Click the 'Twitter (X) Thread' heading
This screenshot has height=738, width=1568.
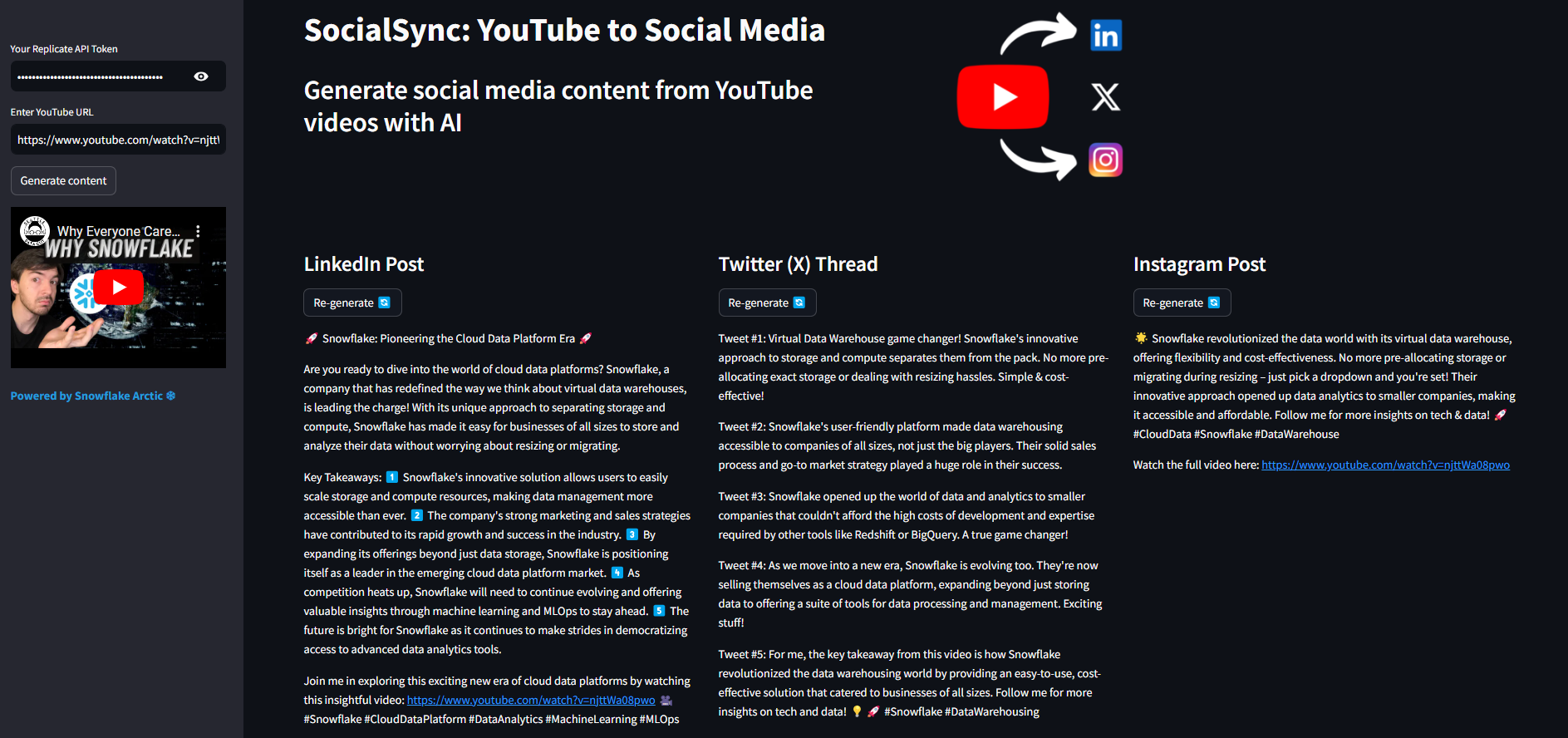coord(798,264)
